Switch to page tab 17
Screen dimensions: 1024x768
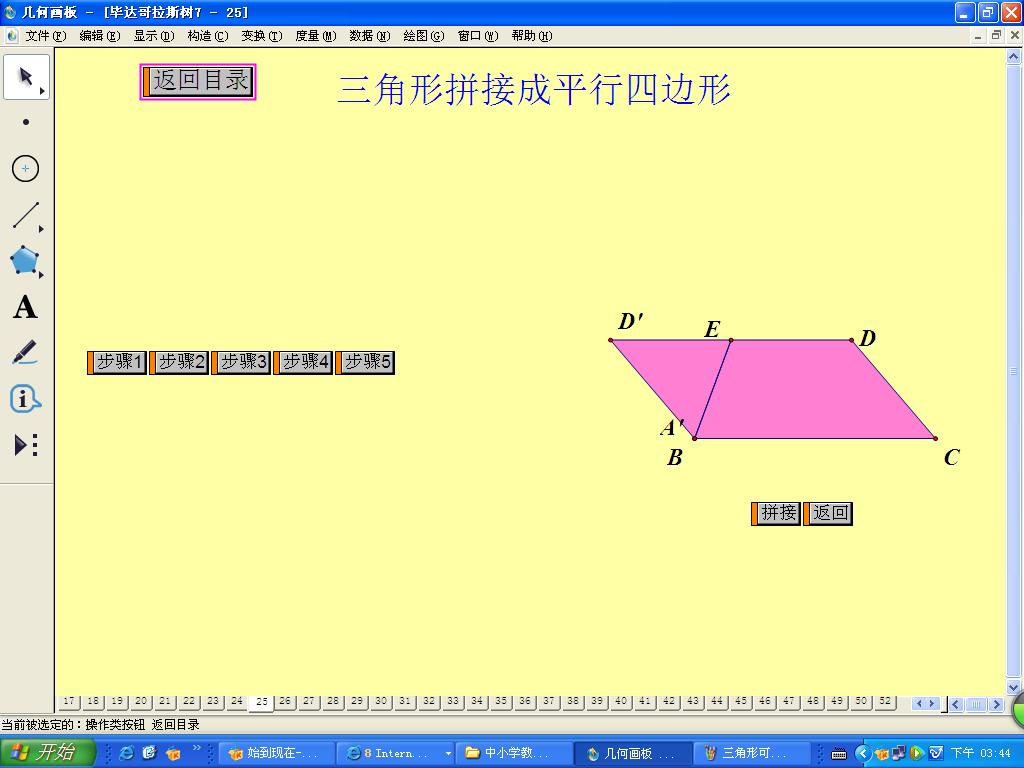69,701
